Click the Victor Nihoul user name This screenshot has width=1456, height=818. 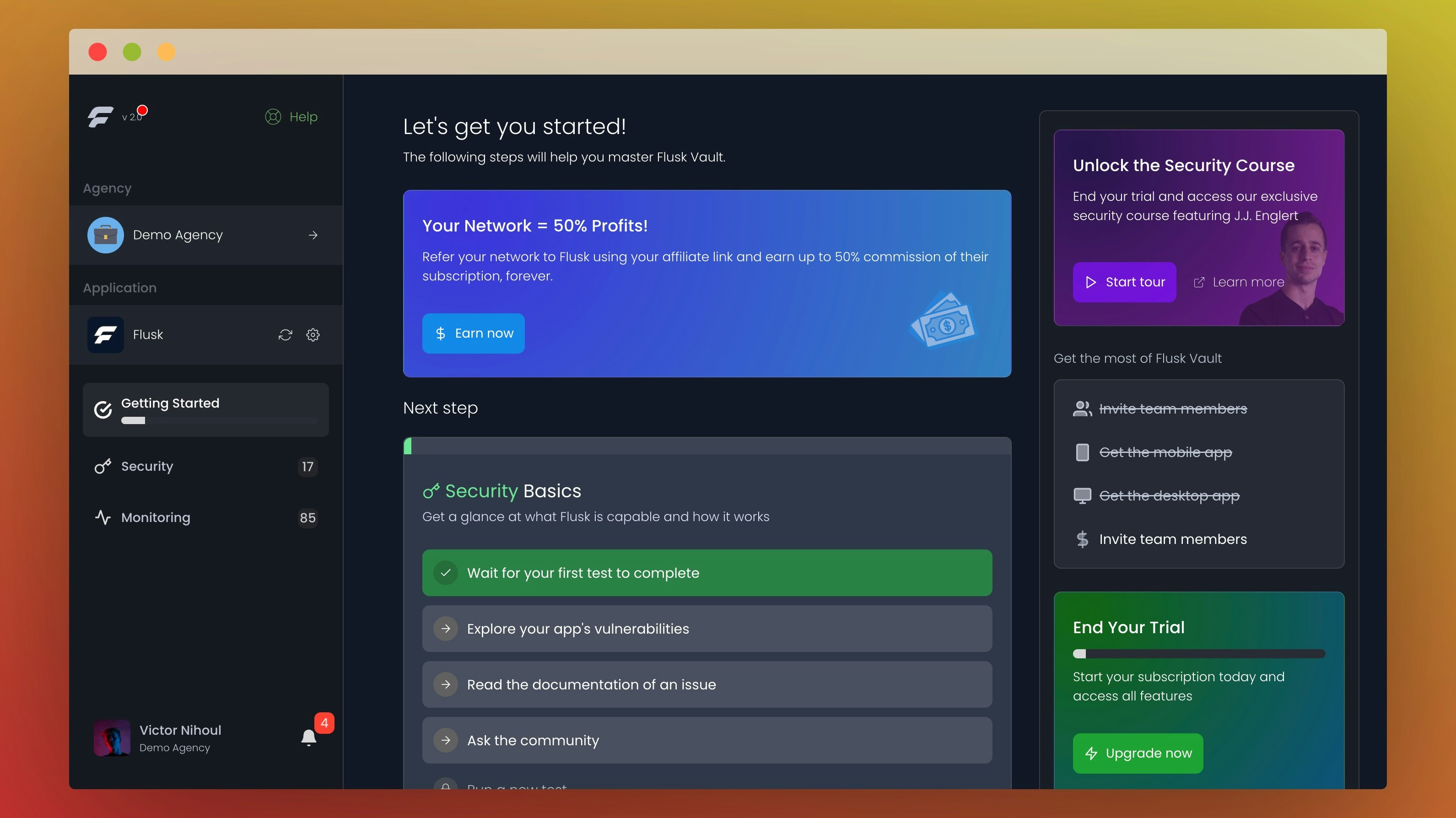[x=180, y=730]
